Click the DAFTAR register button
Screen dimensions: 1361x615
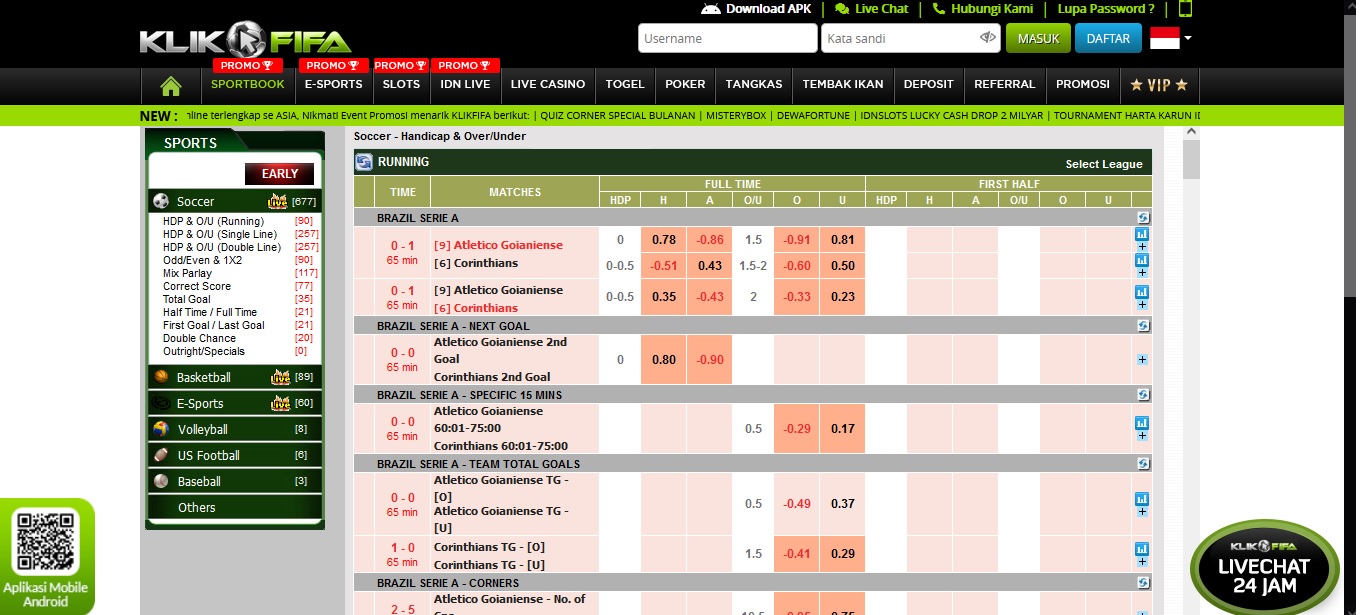tap(1108, 39)
